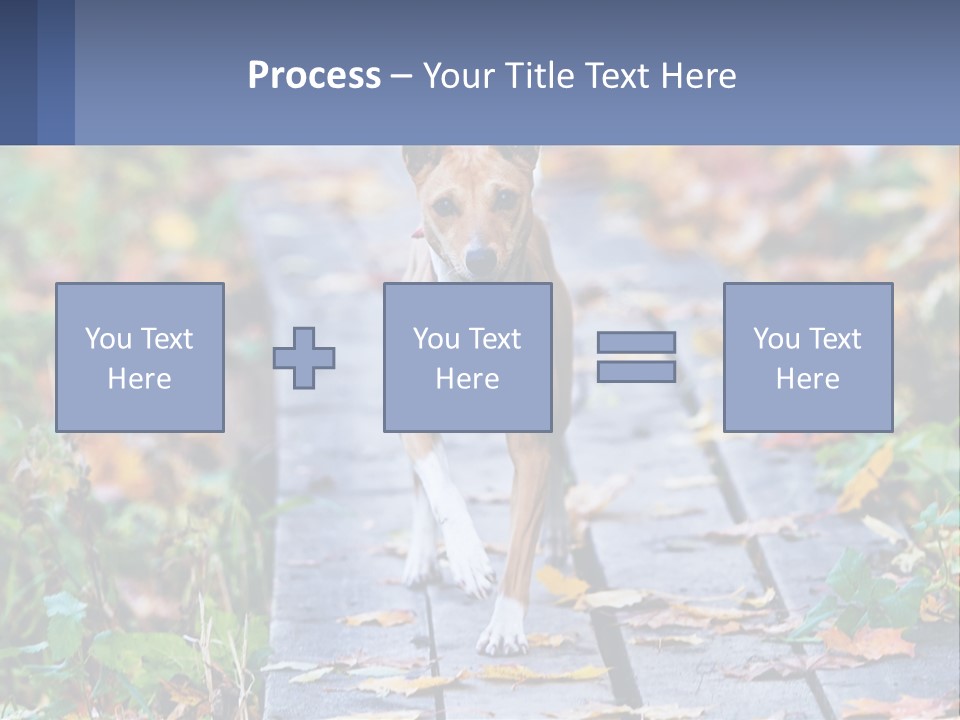Viewport: 960px width, 720px height.
Task: Click the dash between Process and Your
Action: coord(401,78)
